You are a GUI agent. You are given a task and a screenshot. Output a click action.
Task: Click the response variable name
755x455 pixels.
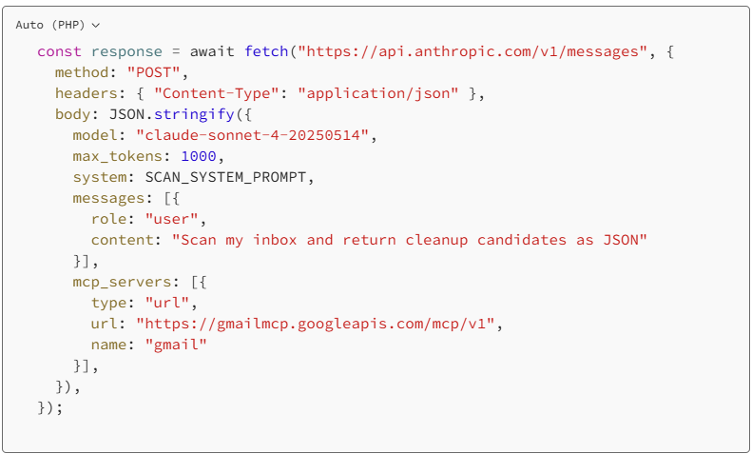pyautogui.click(x=127, y=52)
